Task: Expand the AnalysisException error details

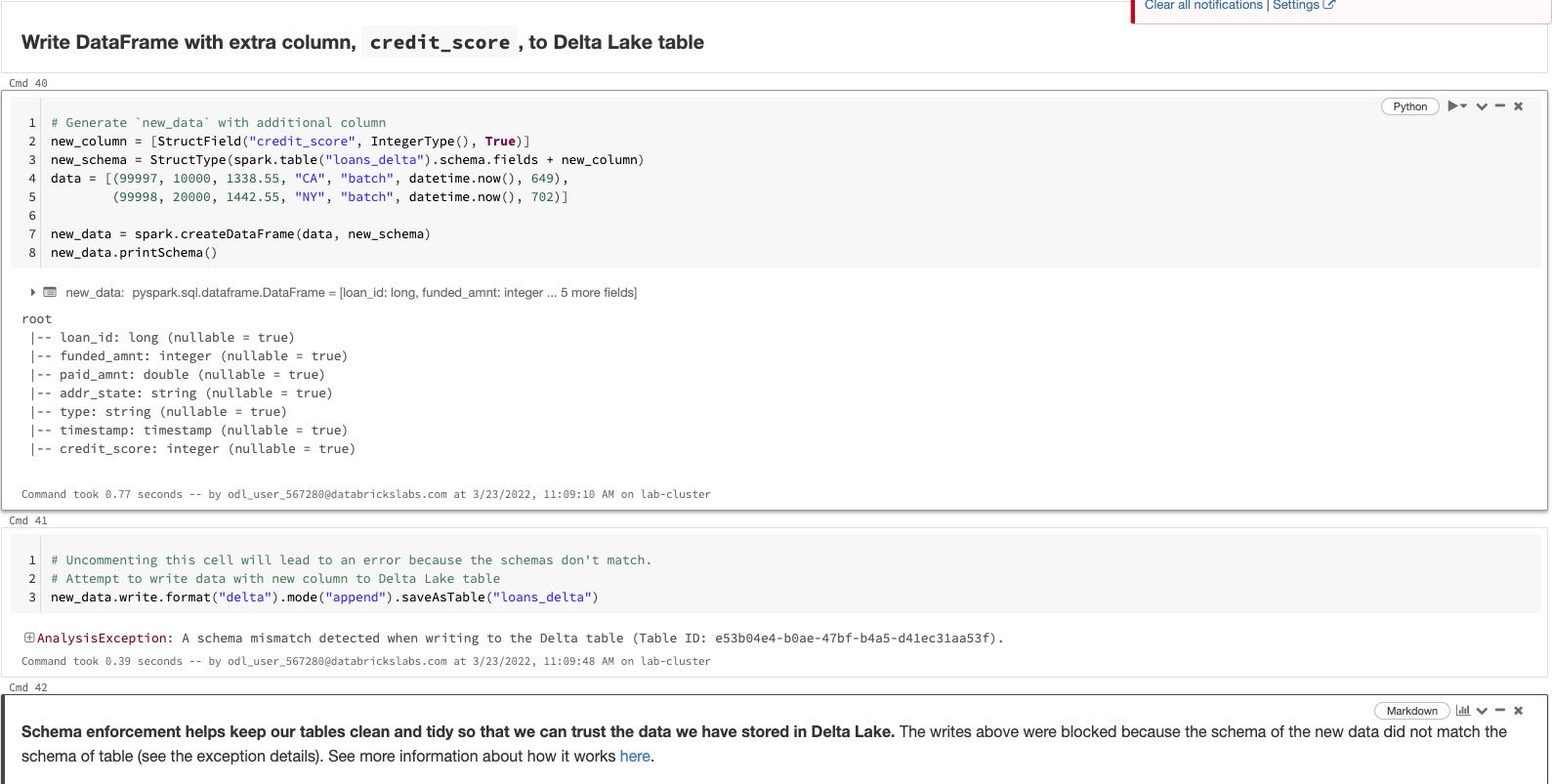Action: click(29, 638)
